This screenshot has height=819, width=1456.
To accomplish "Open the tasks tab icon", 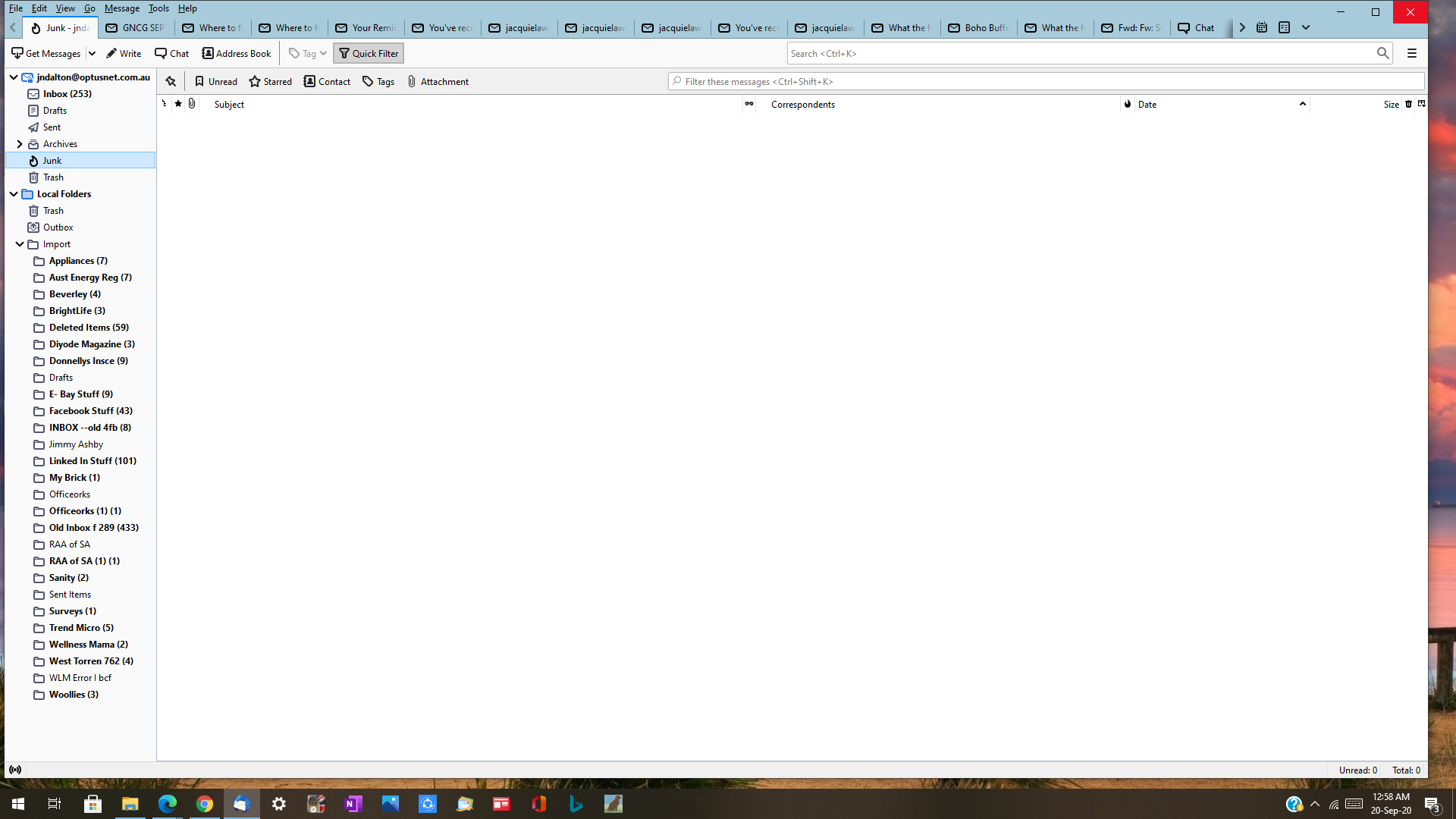I will [1284, 27].
